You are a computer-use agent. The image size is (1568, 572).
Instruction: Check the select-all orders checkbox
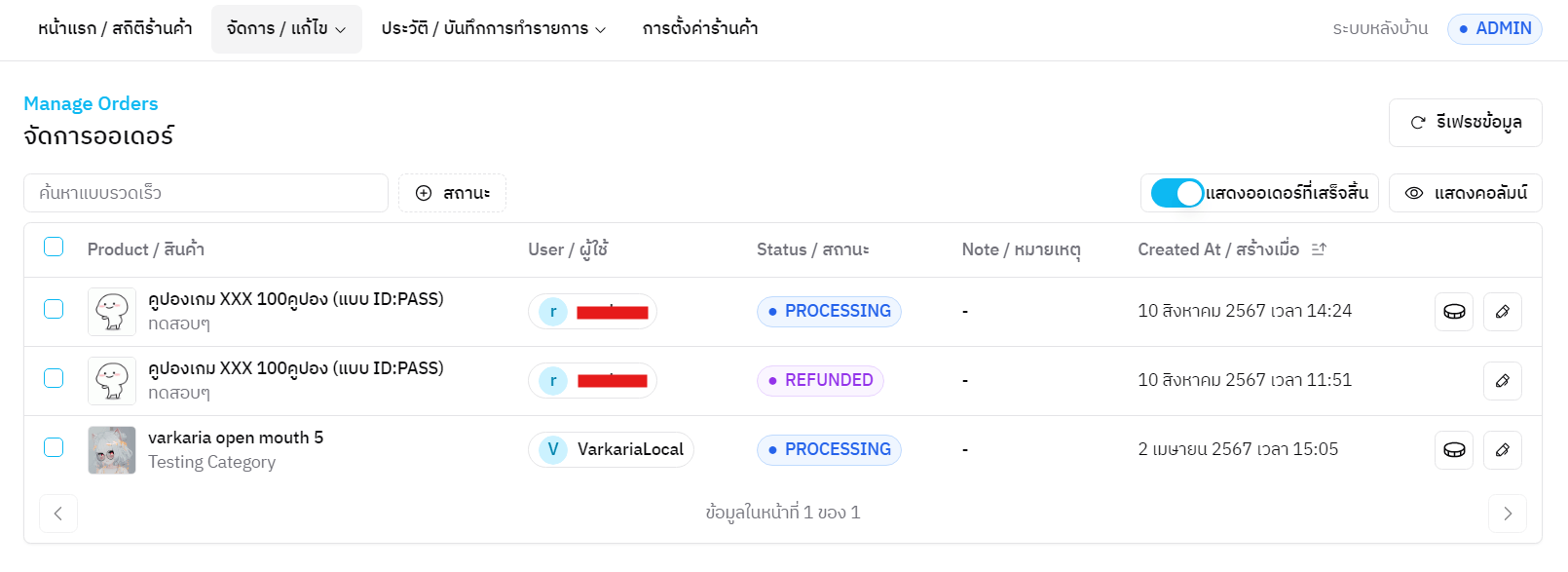pos(54,248)
